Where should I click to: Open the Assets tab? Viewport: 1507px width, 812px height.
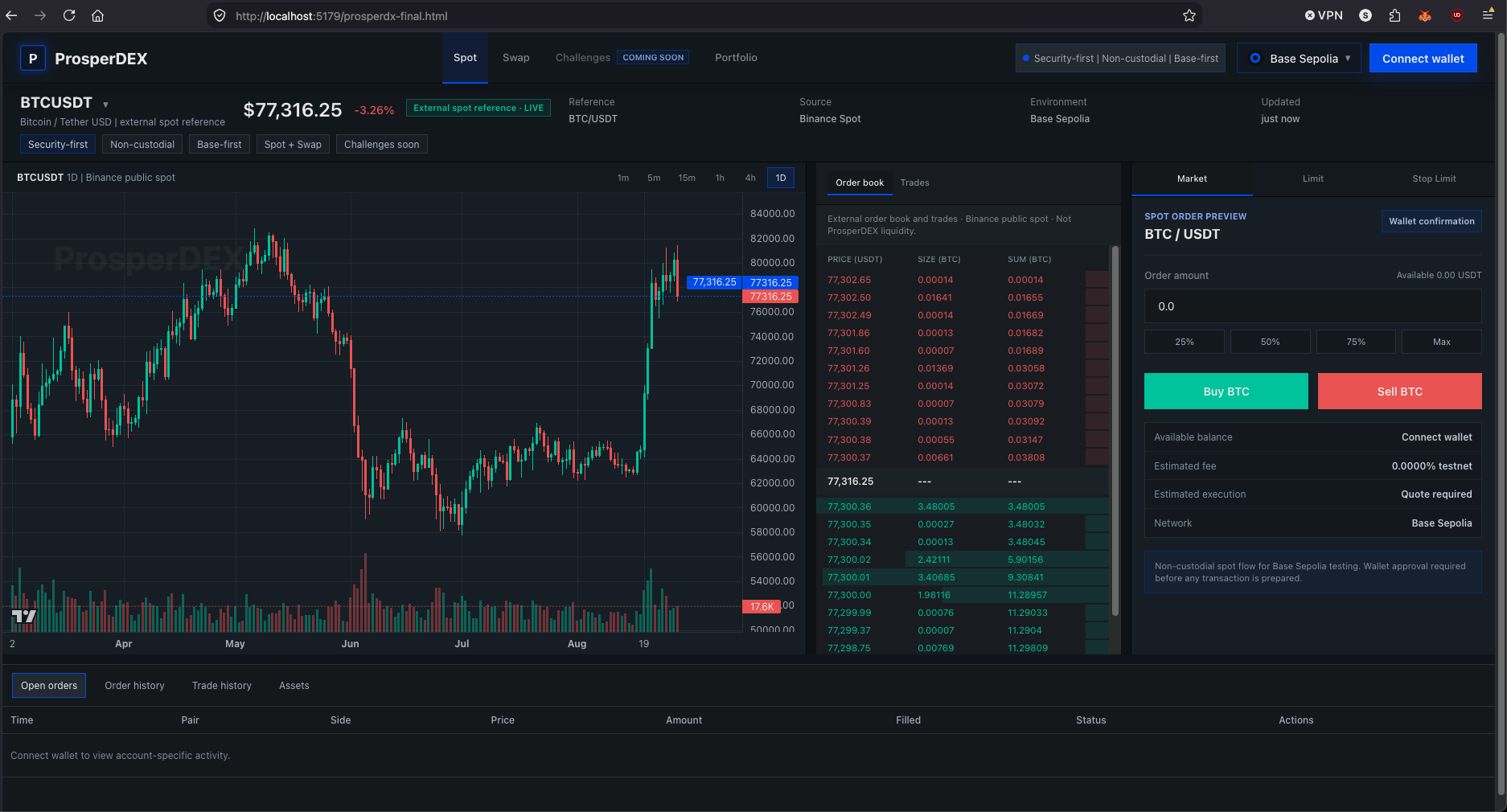pos(294,686)
